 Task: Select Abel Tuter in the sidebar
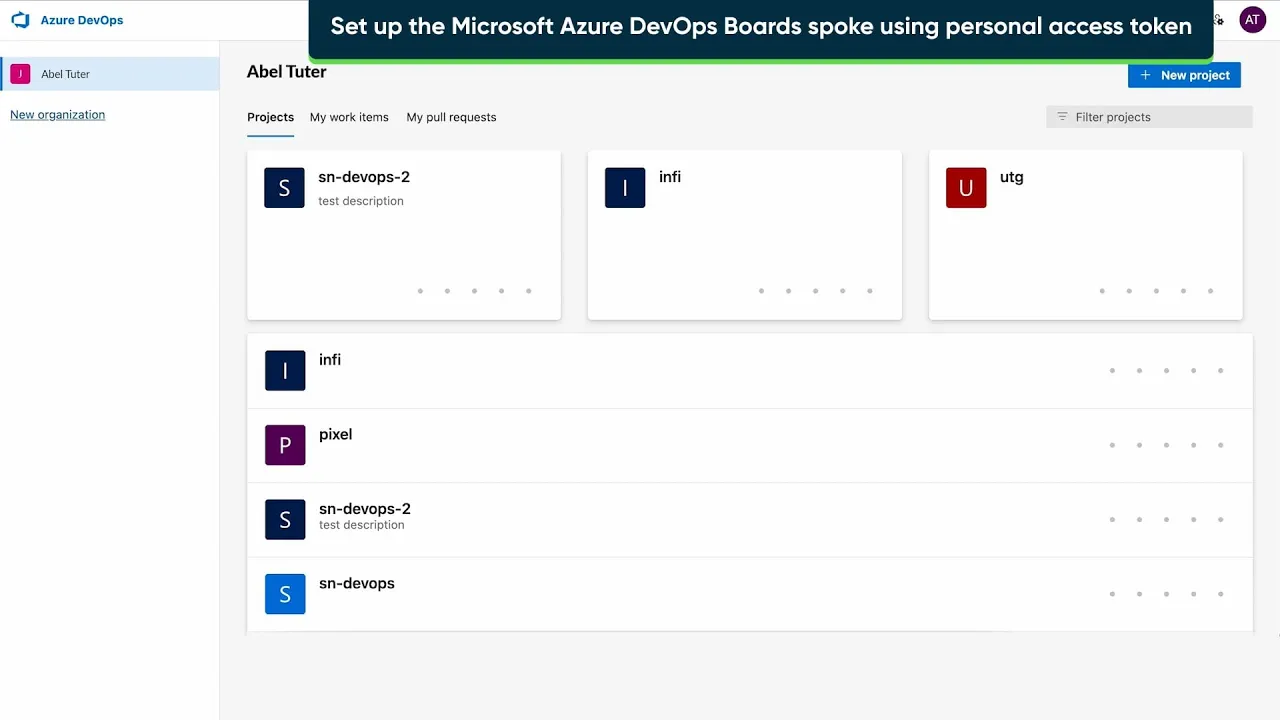(65, 74)
